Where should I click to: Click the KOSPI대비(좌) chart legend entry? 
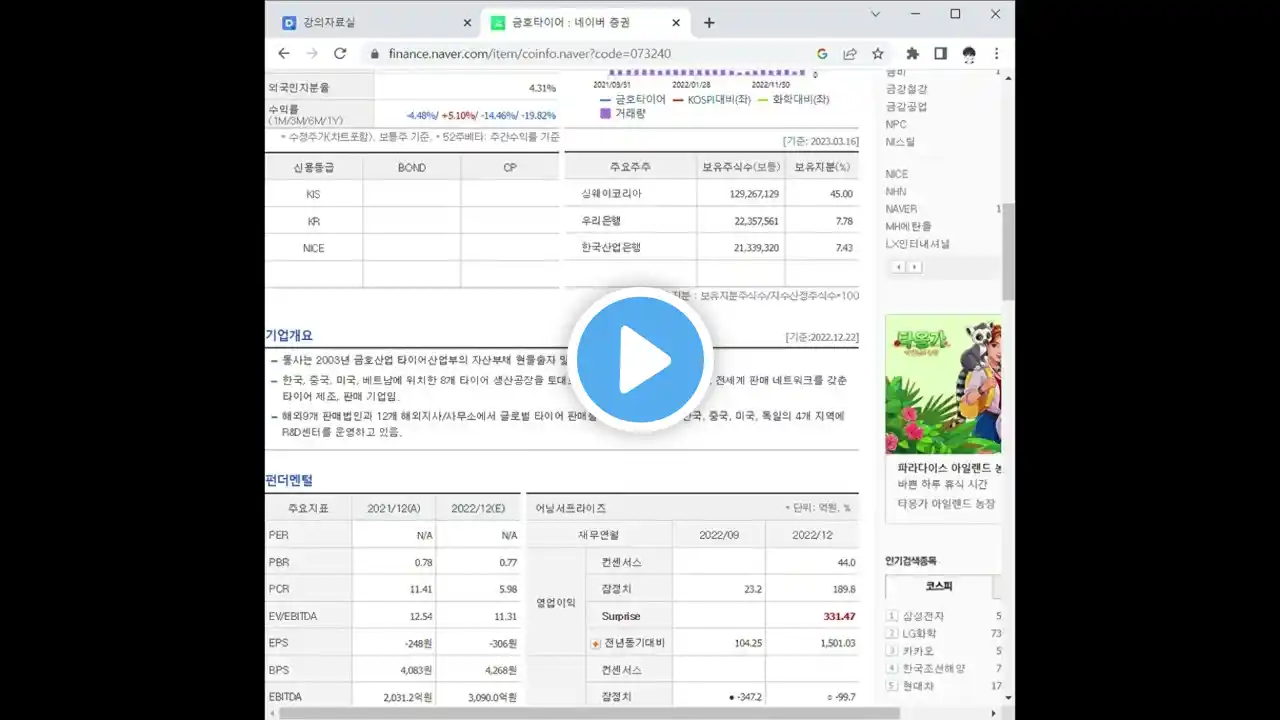tap(710, 99)
